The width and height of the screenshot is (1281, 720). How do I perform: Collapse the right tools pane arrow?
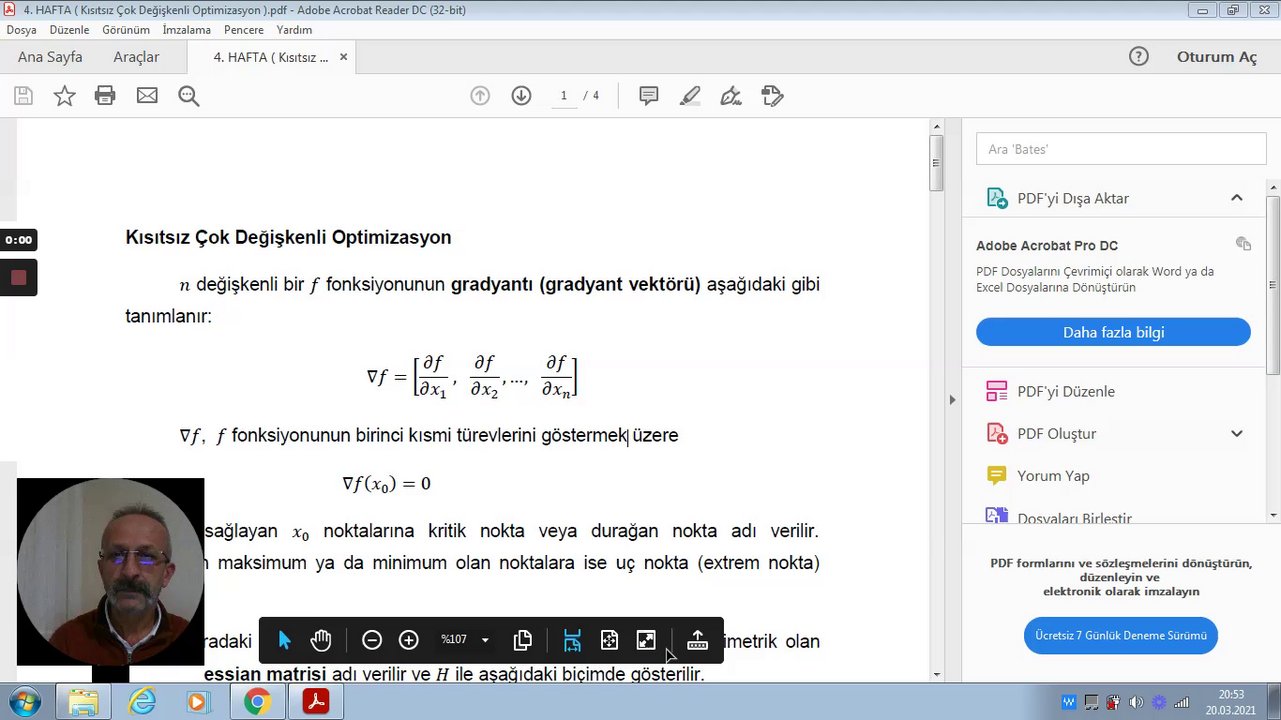pos(952,400)
